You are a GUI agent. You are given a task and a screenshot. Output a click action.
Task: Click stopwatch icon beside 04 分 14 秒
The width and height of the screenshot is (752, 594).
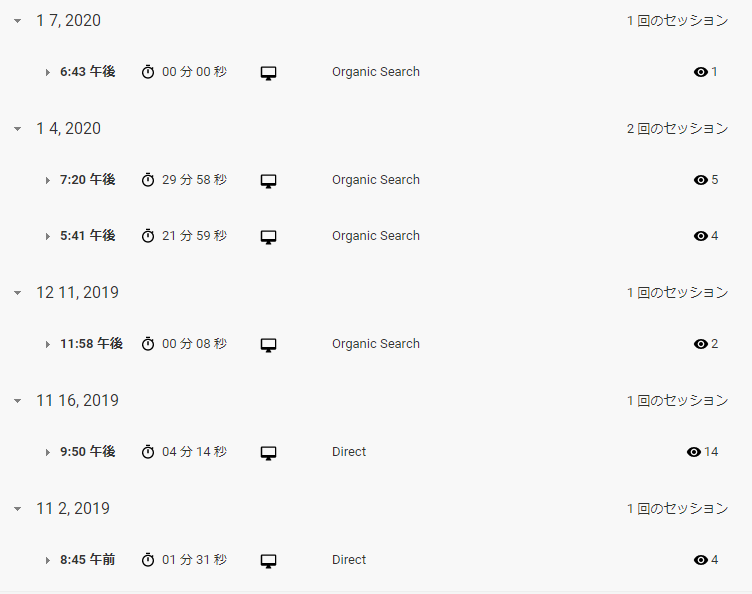(x=148, y=452)
